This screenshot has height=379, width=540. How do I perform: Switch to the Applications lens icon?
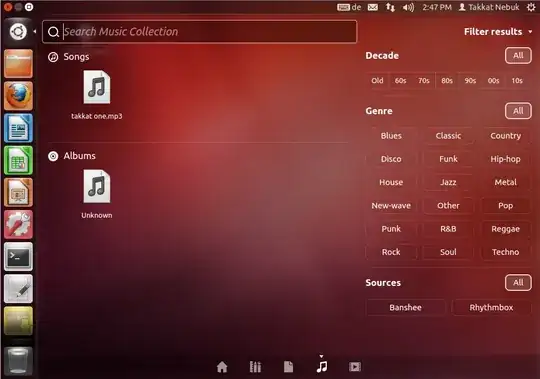[255, 367]
